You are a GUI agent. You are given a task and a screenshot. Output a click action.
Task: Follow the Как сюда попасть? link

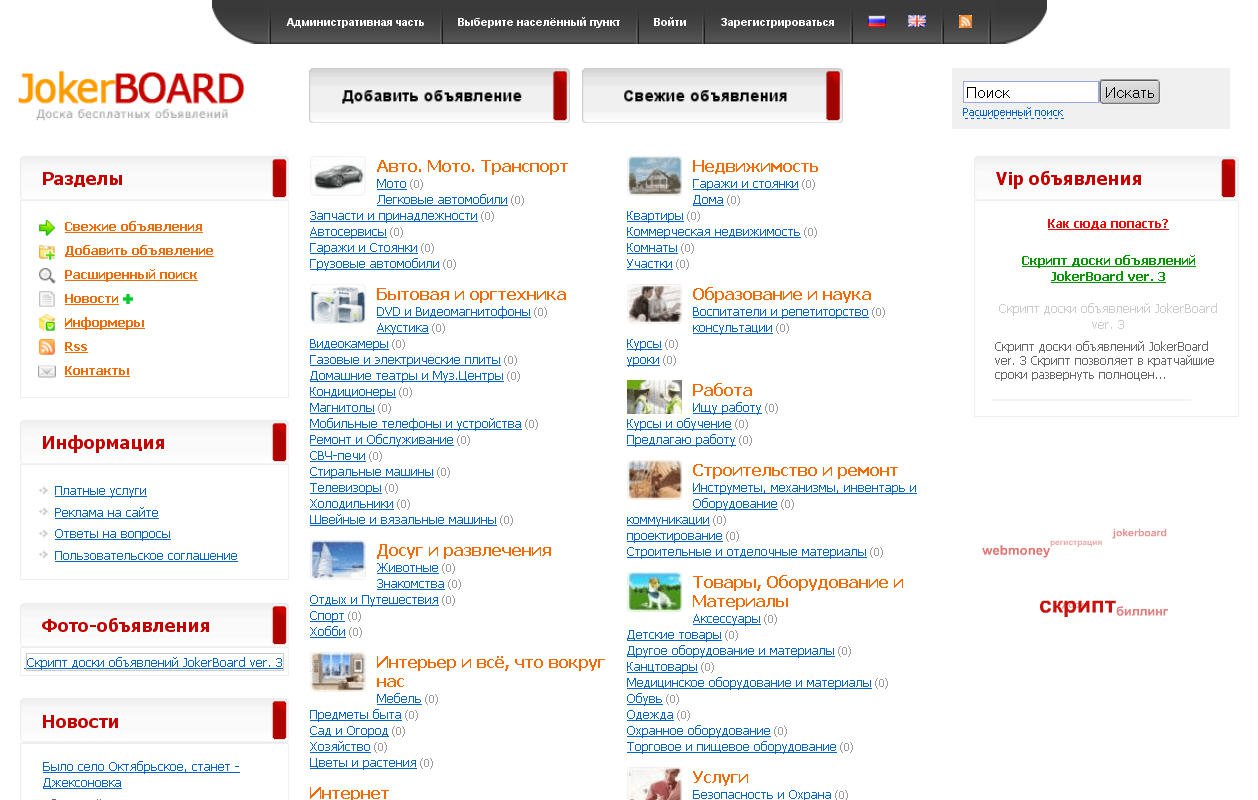[x=1107, y=224]
